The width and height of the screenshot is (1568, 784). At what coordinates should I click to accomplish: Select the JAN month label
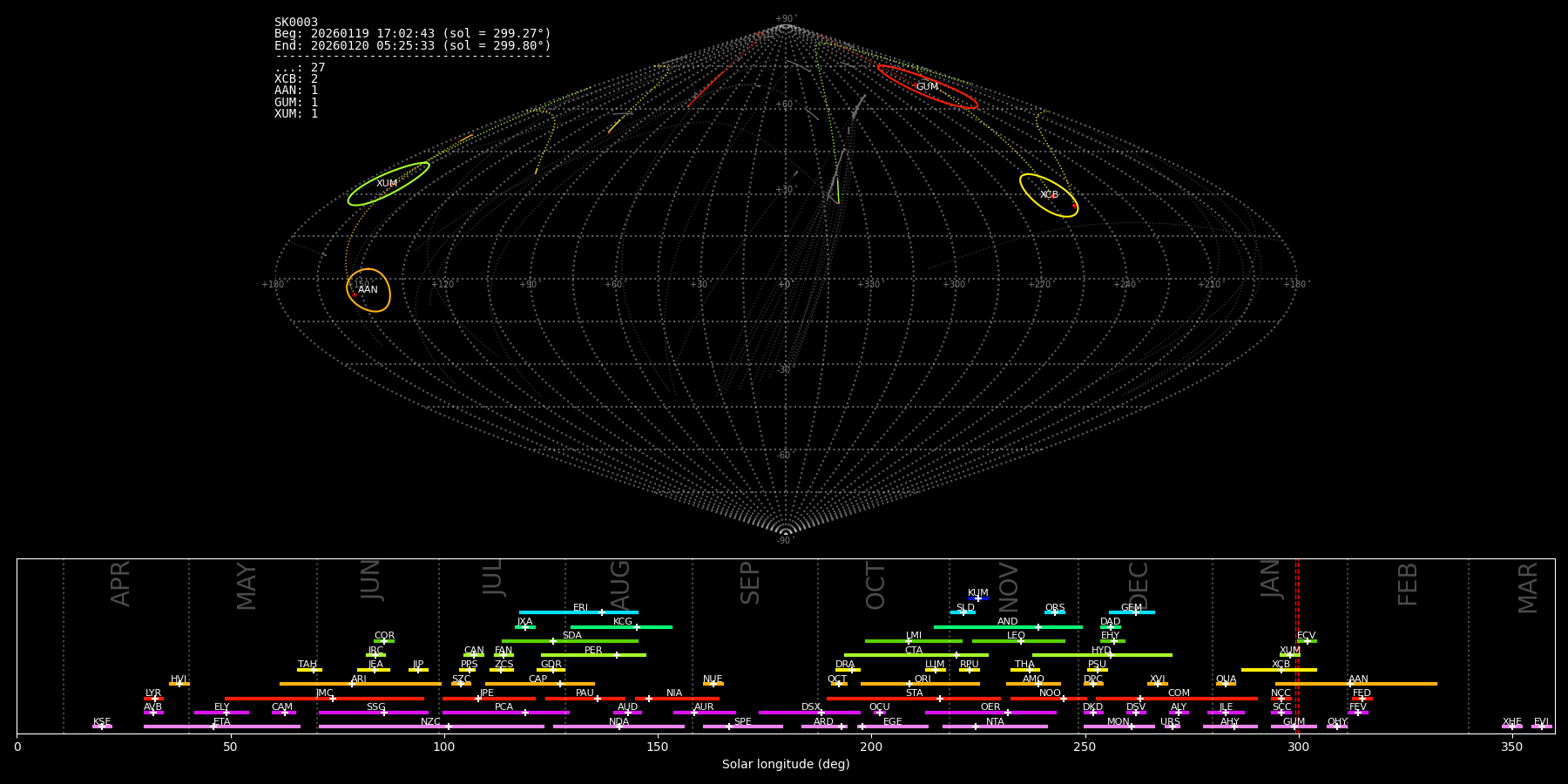coord(1271,578)
